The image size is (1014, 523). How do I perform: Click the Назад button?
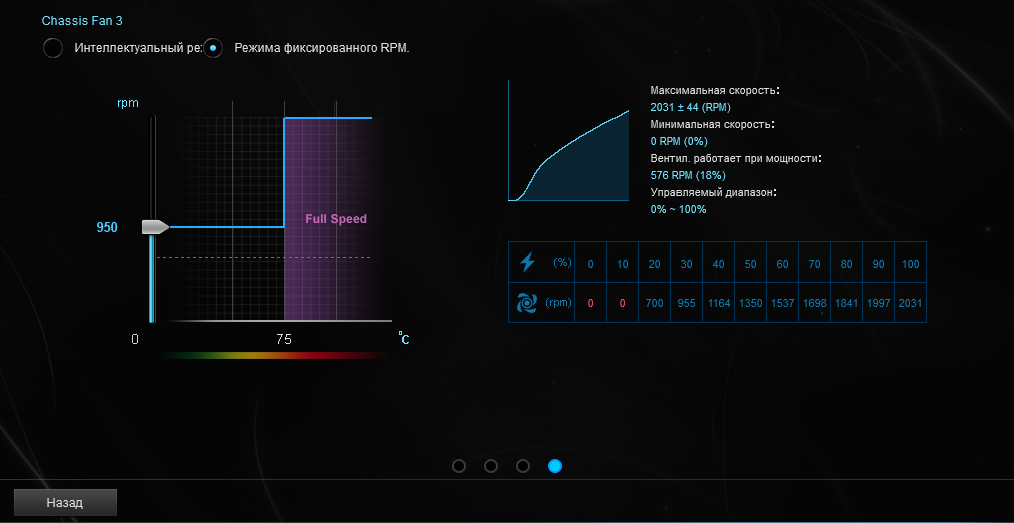(65, 502)
